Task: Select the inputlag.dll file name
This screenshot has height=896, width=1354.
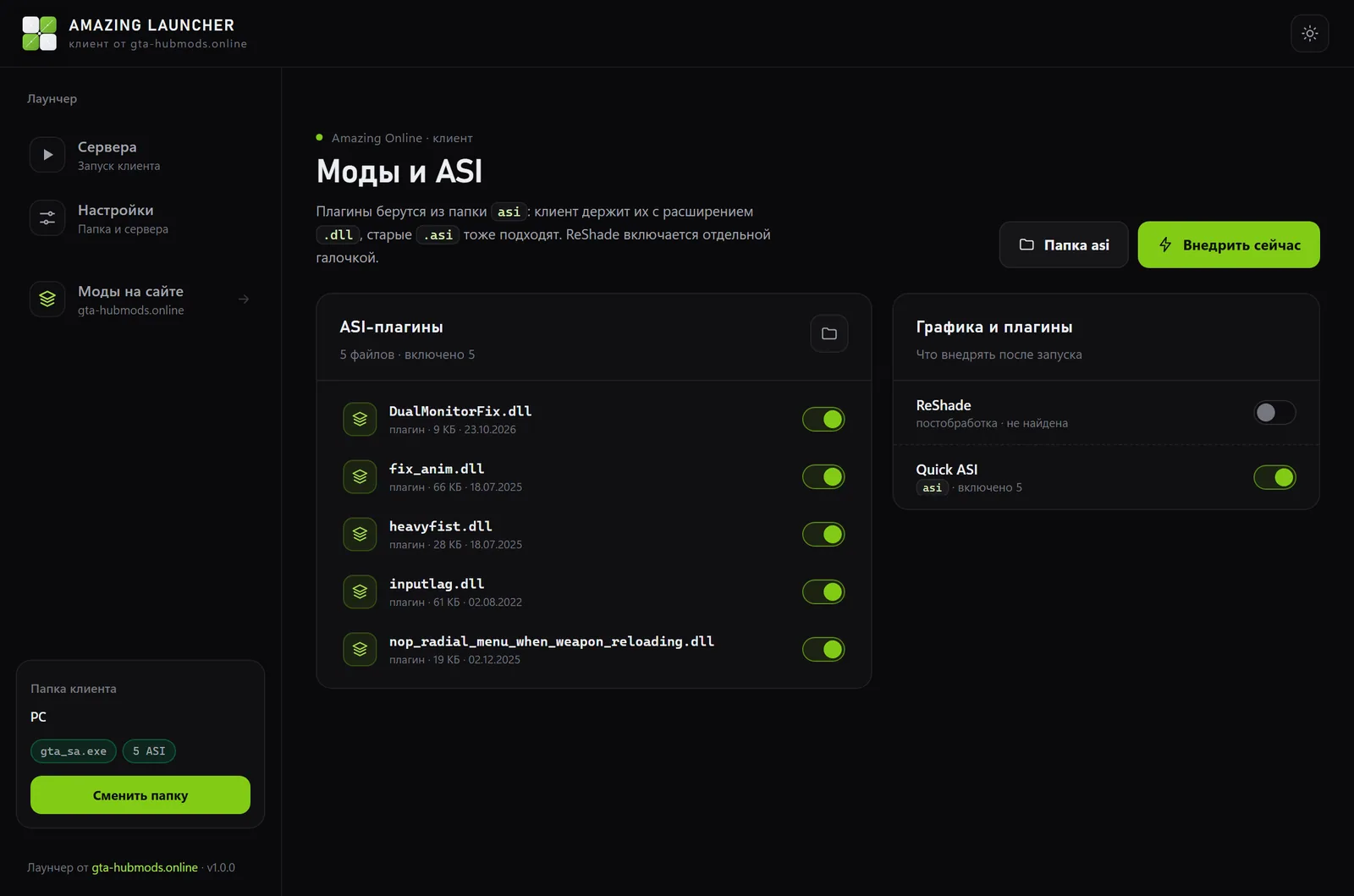Action: (x=437, y=584)
